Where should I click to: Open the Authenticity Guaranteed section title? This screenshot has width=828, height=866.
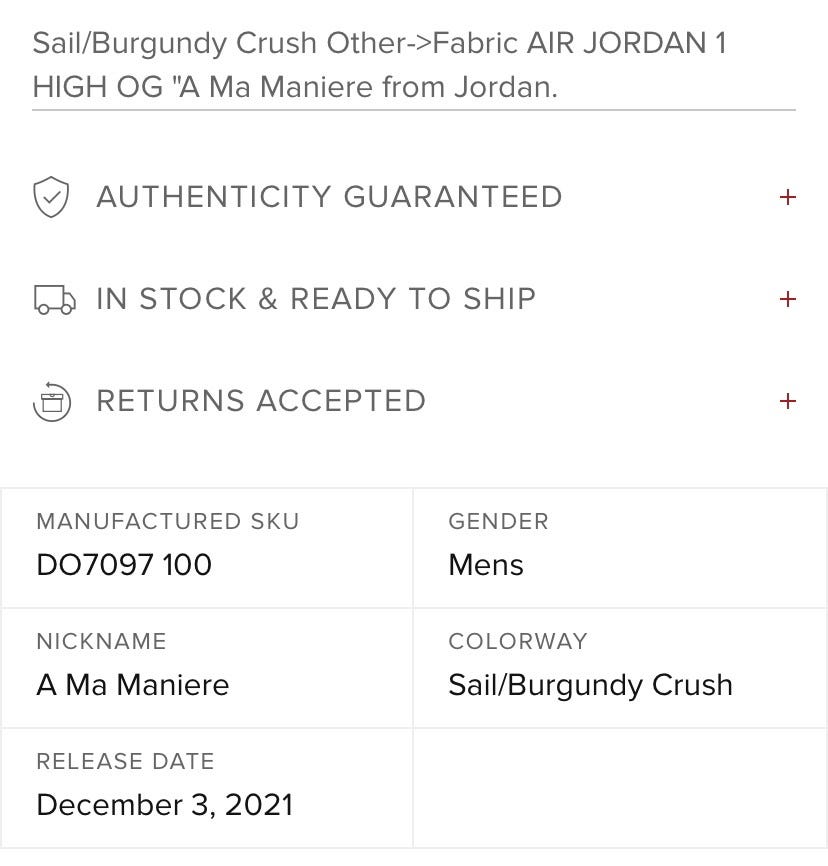[329, 197]
